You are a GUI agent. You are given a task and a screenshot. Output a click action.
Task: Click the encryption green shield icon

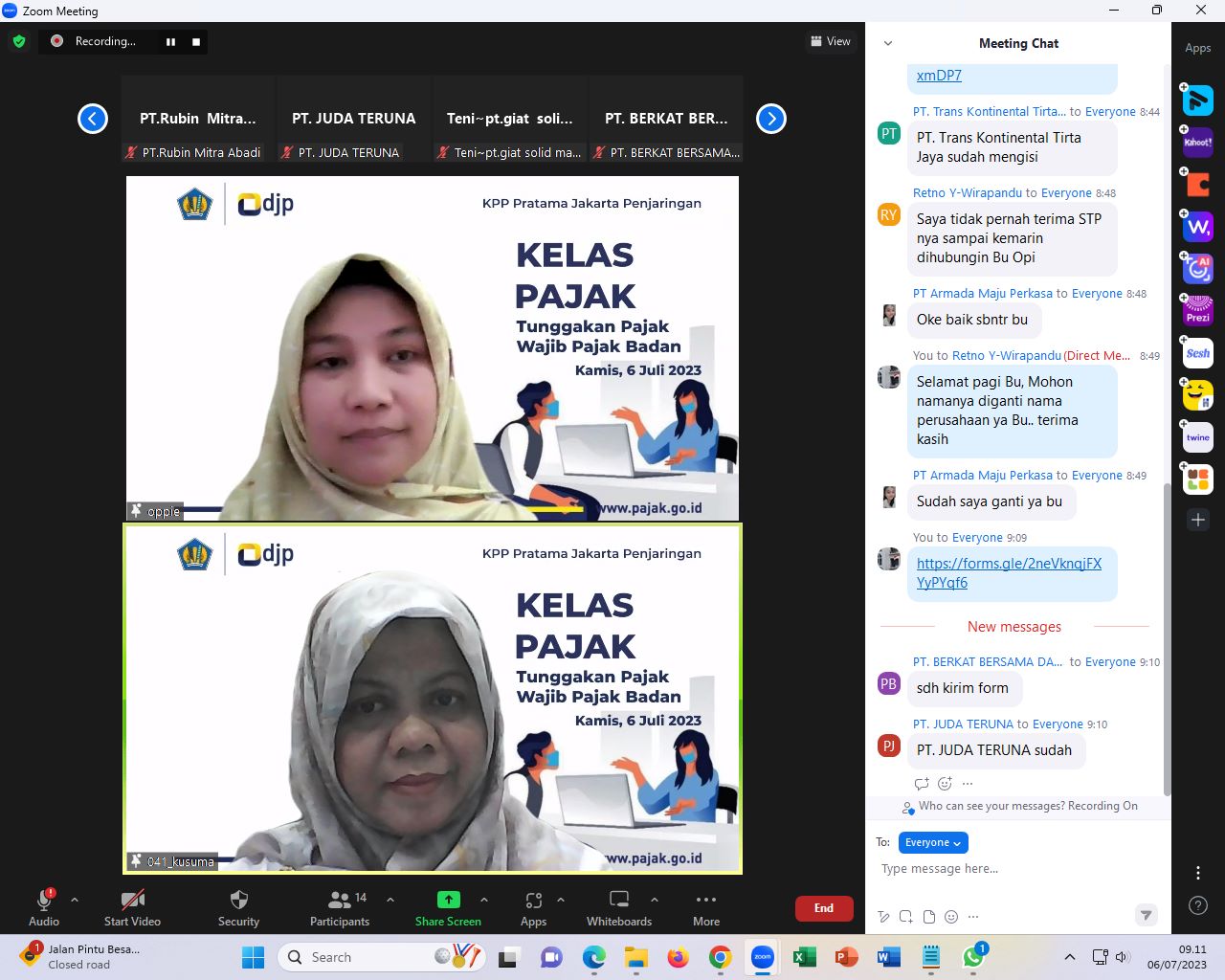point(19,41)
